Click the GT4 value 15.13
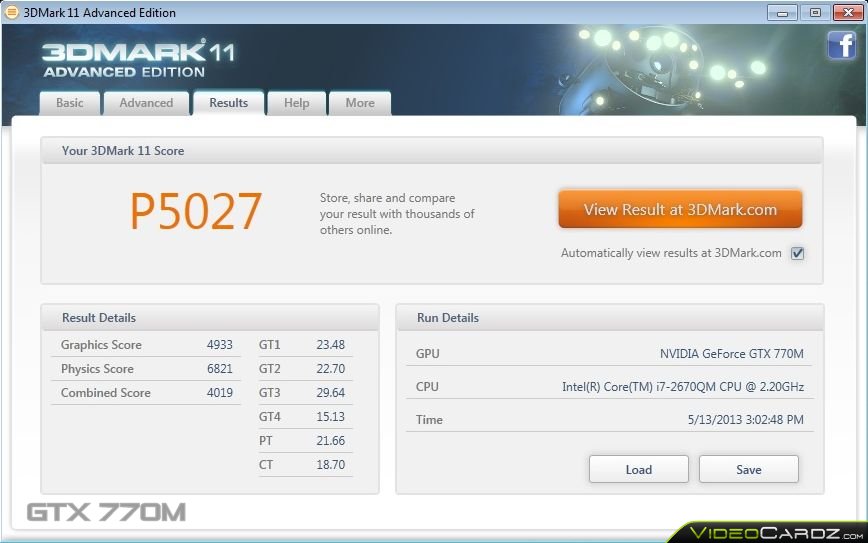 (x=330, y=416)
